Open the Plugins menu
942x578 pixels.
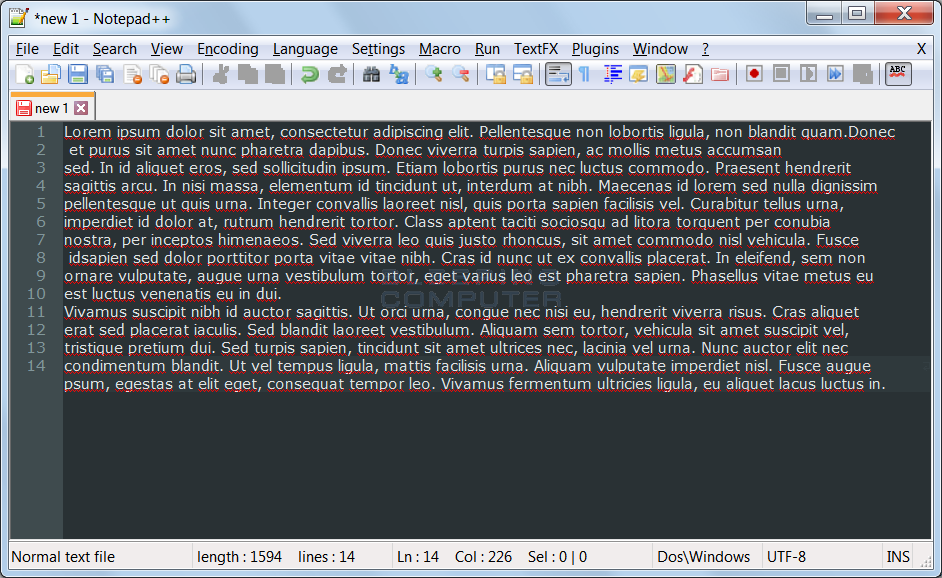(595, 48)
